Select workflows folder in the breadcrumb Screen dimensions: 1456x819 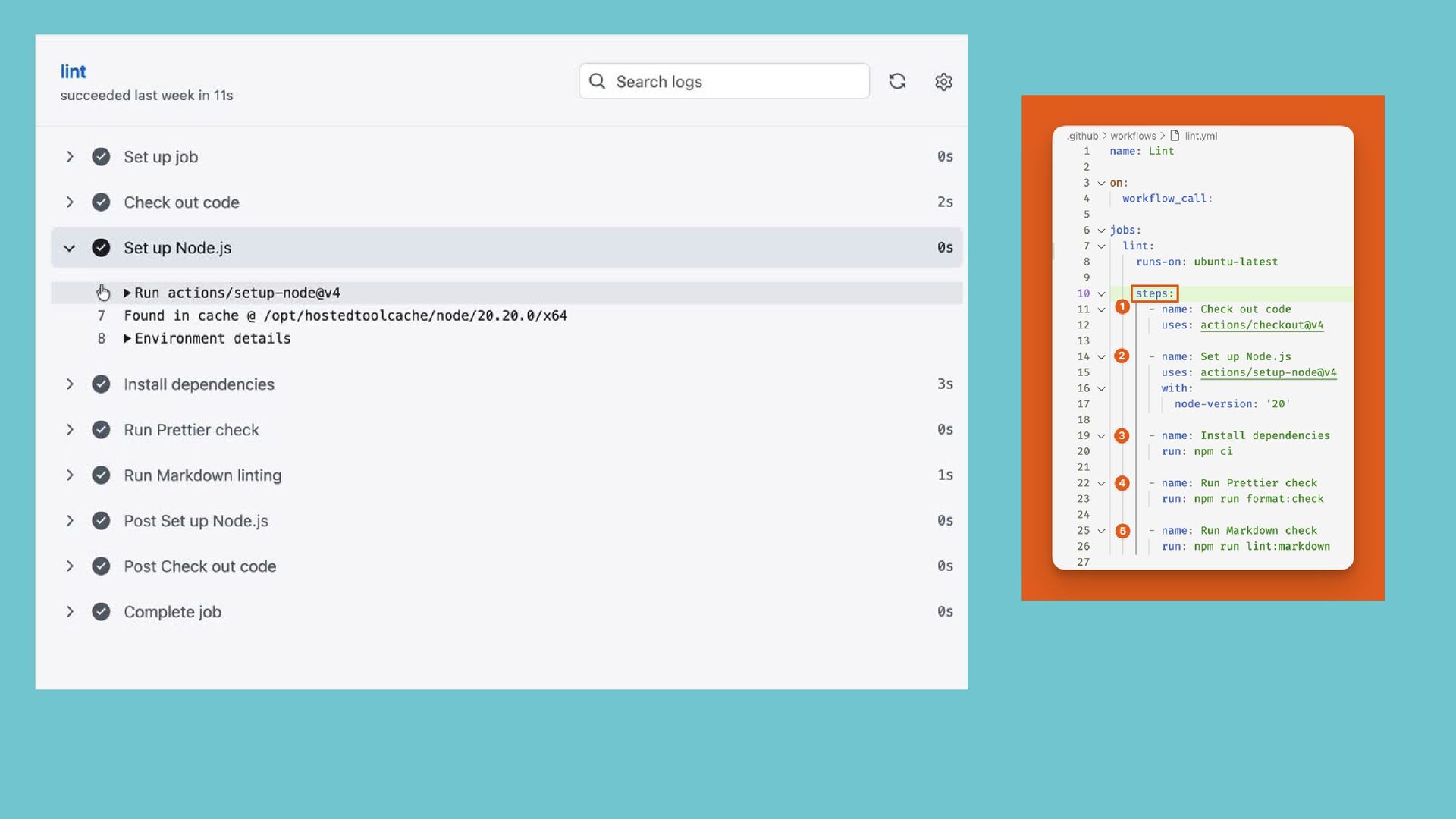click(1133, 136)
